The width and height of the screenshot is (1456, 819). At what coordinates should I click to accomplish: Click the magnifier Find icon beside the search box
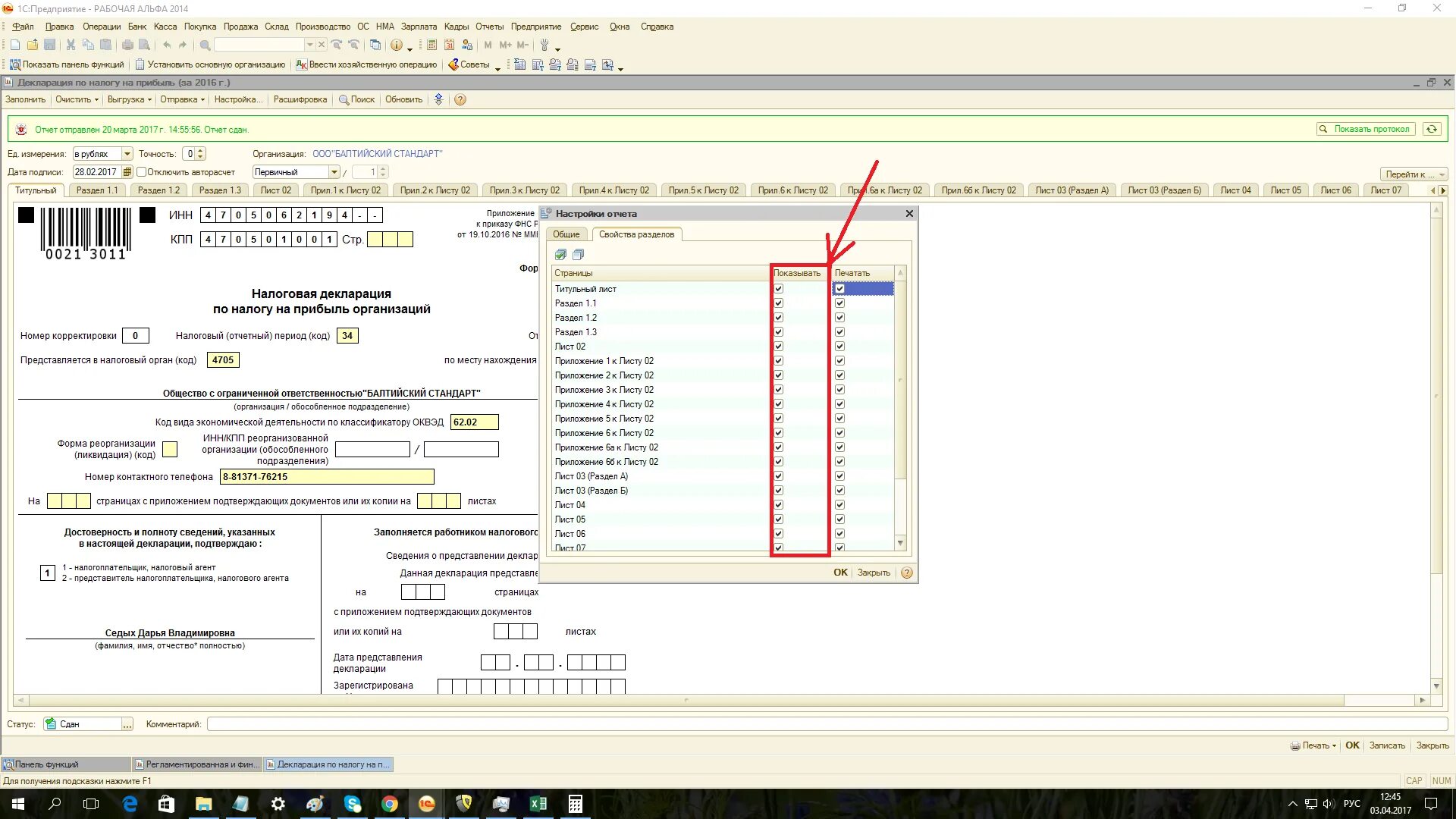point(205,45)
